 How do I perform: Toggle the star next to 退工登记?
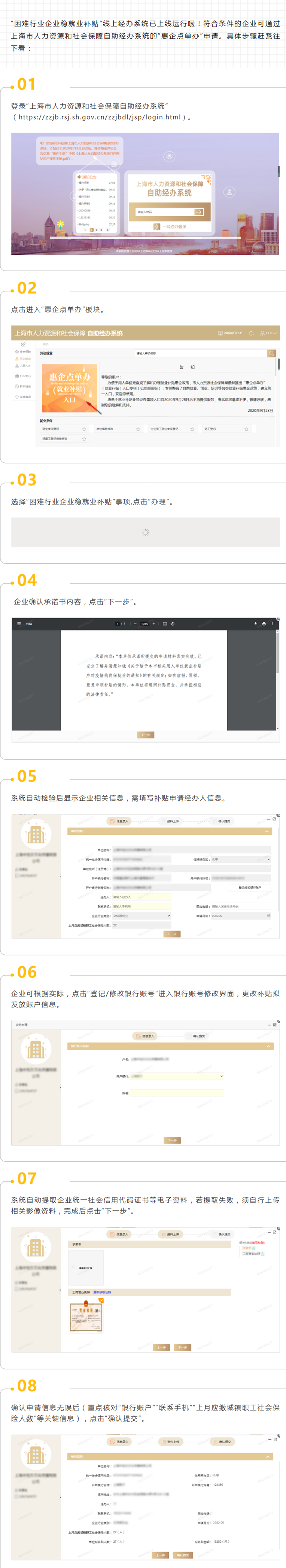[246, 429]
